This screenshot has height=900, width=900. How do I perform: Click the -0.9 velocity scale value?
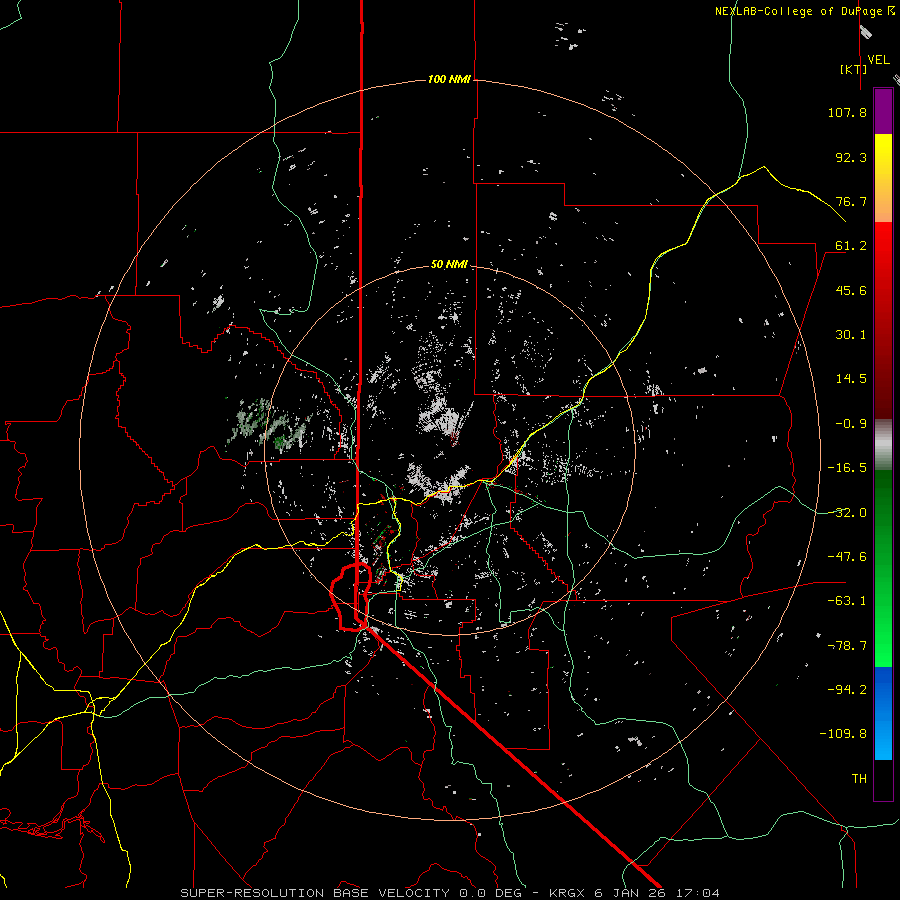[851, 424]
